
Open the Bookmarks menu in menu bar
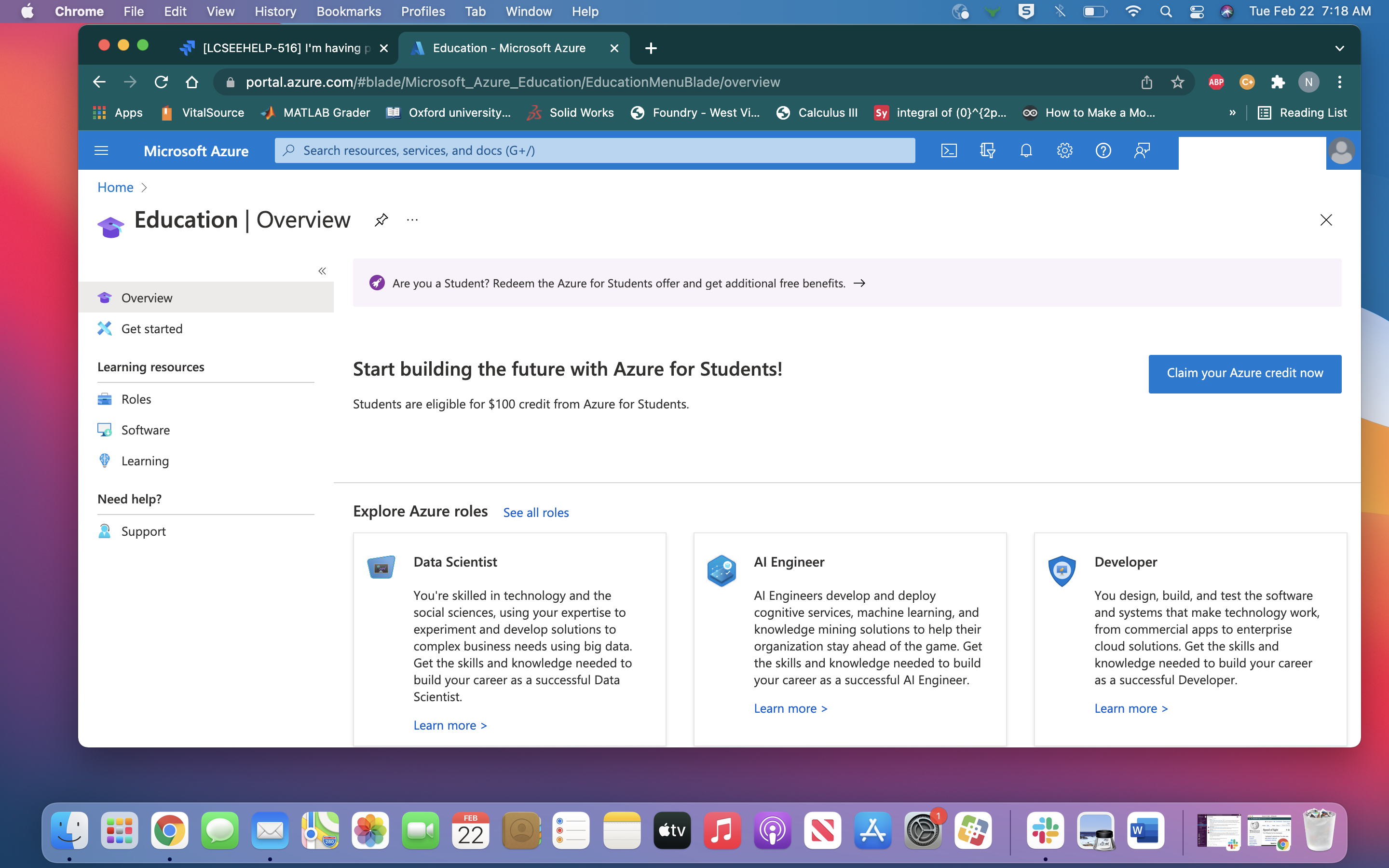tap(348, 12)
